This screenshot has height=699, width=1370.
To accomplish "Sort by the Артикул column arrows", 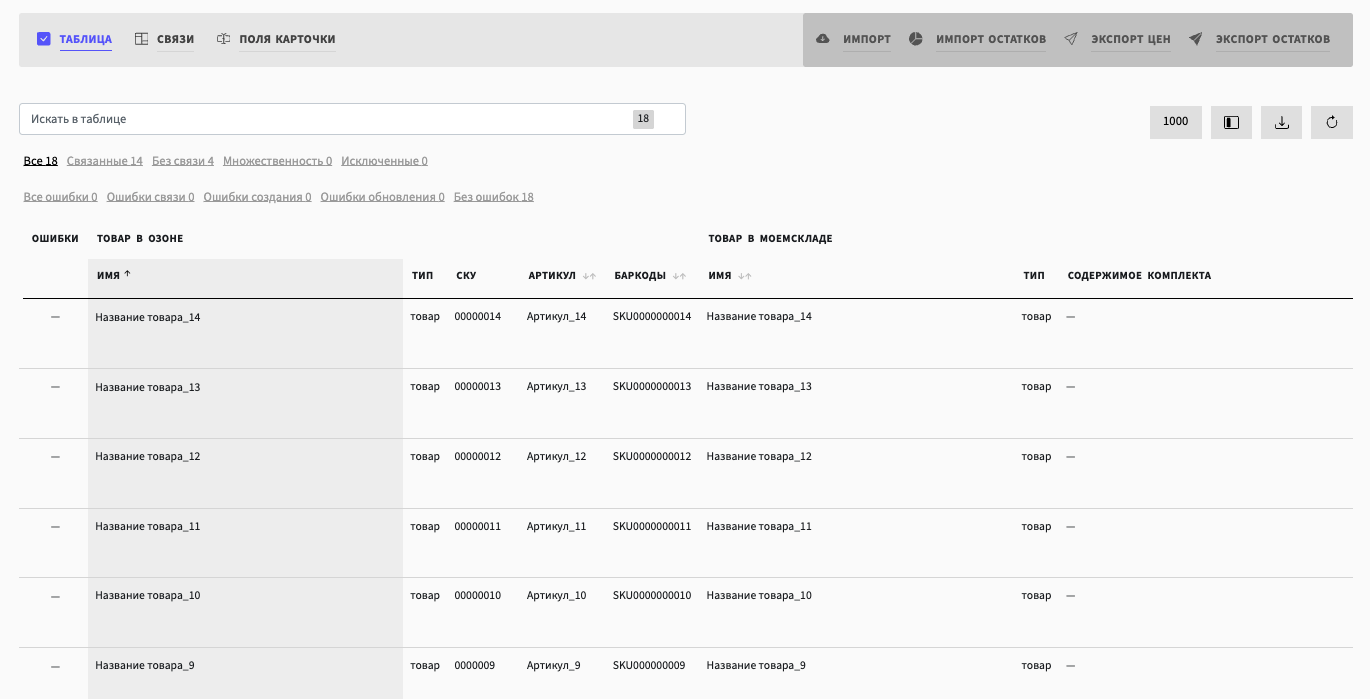I will (x=589, y=276).
